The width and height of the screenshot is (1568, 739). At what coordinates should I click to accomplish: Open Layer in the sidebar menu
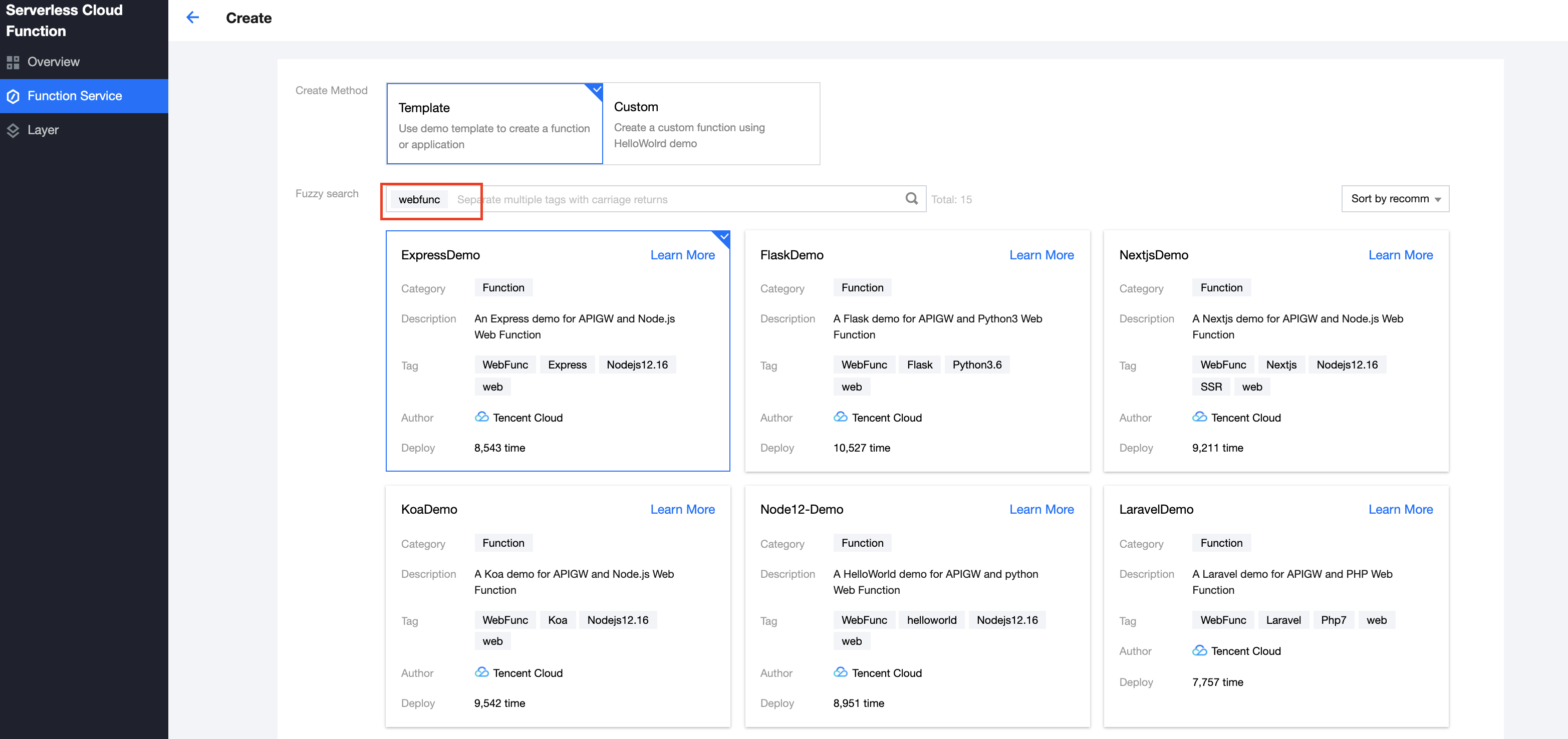(x=43, y=130)
